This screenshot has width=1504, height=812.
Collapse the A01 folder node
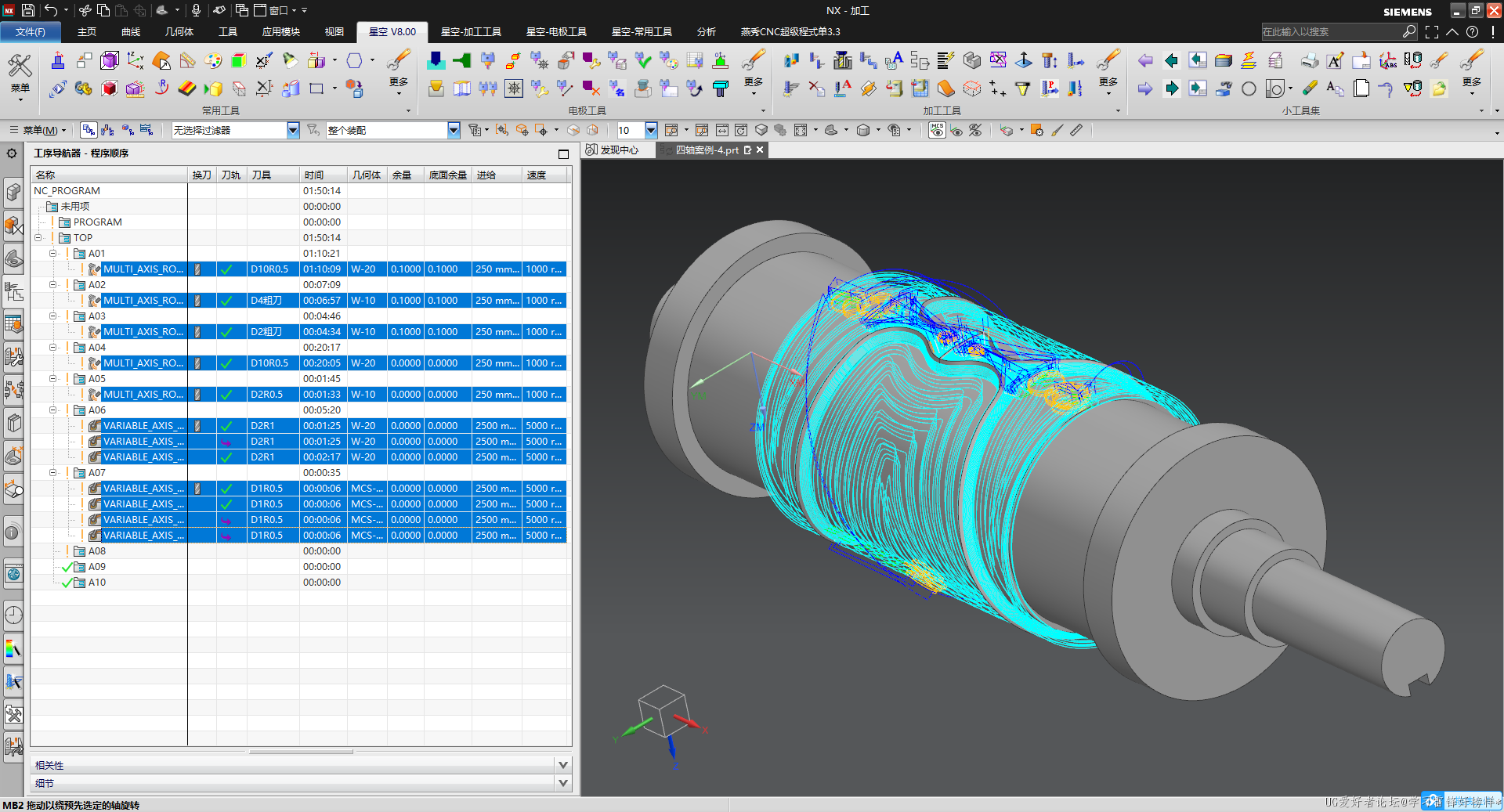tap(52, 253)
